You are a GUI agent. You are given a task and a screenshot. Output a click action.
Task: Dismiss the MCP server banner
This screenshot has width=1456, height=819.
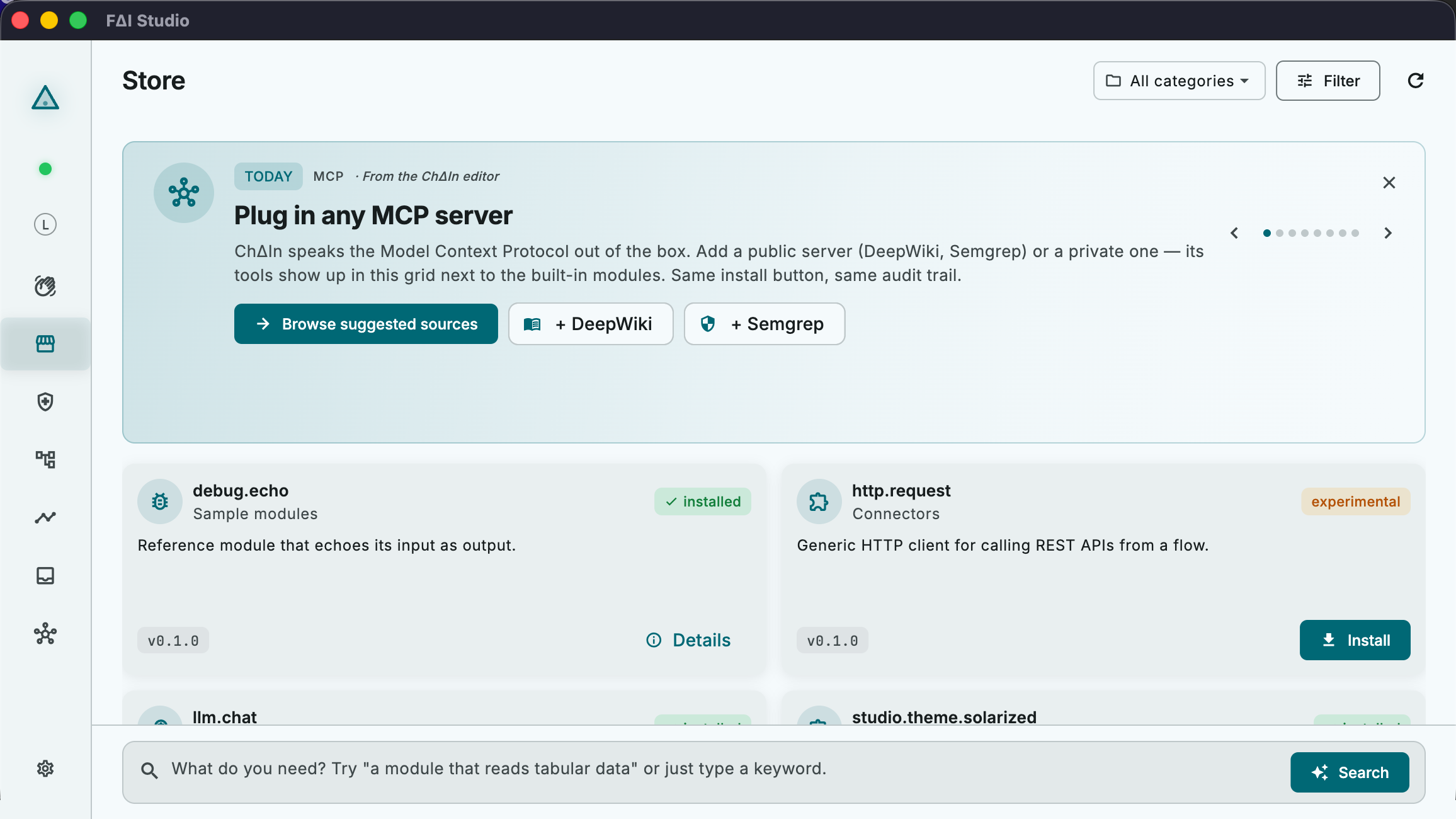coord(1389,183)
